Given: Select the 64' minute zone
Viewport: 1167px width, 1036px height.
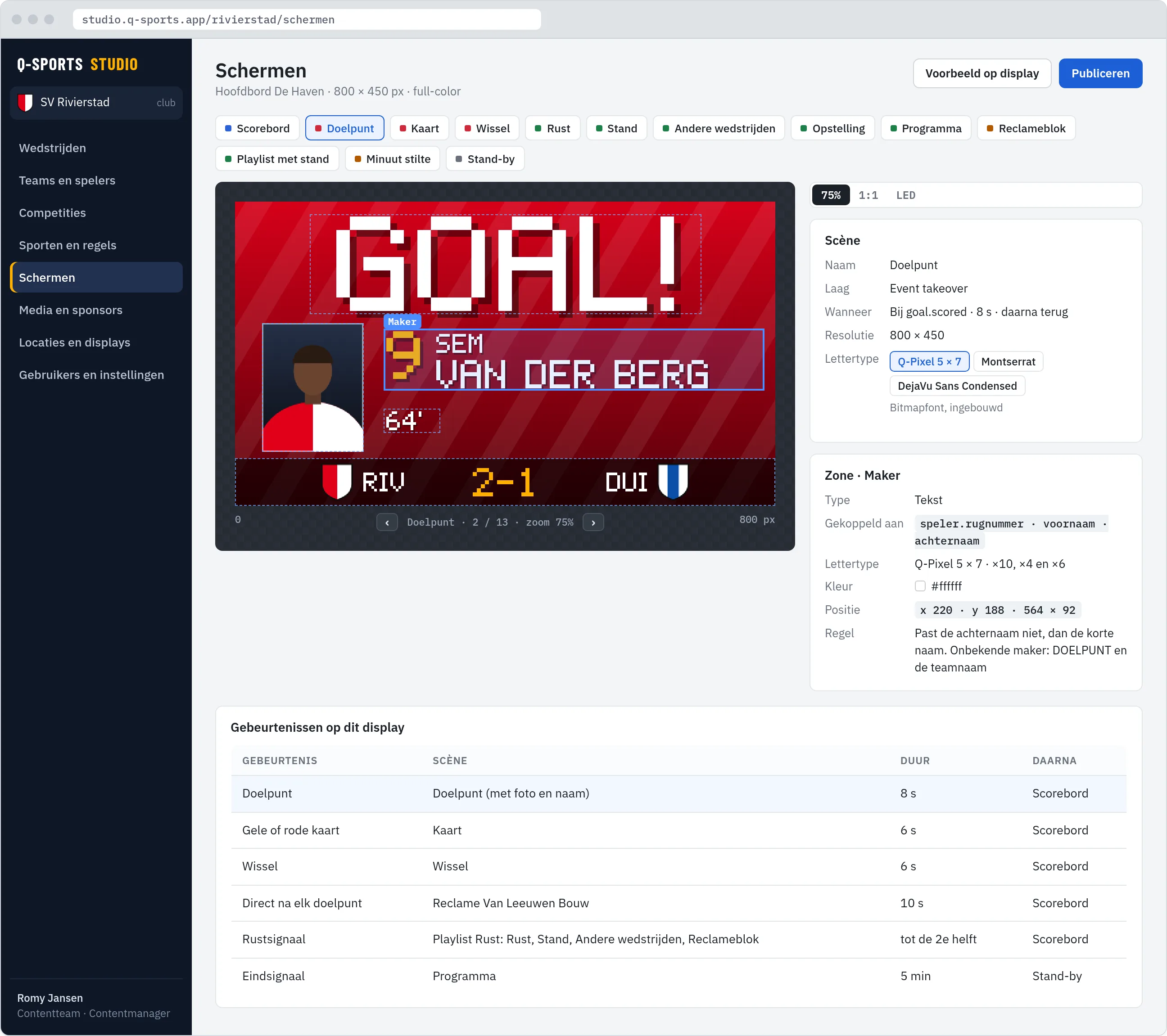Looking at the screenshot, I should tap(412, 421).
